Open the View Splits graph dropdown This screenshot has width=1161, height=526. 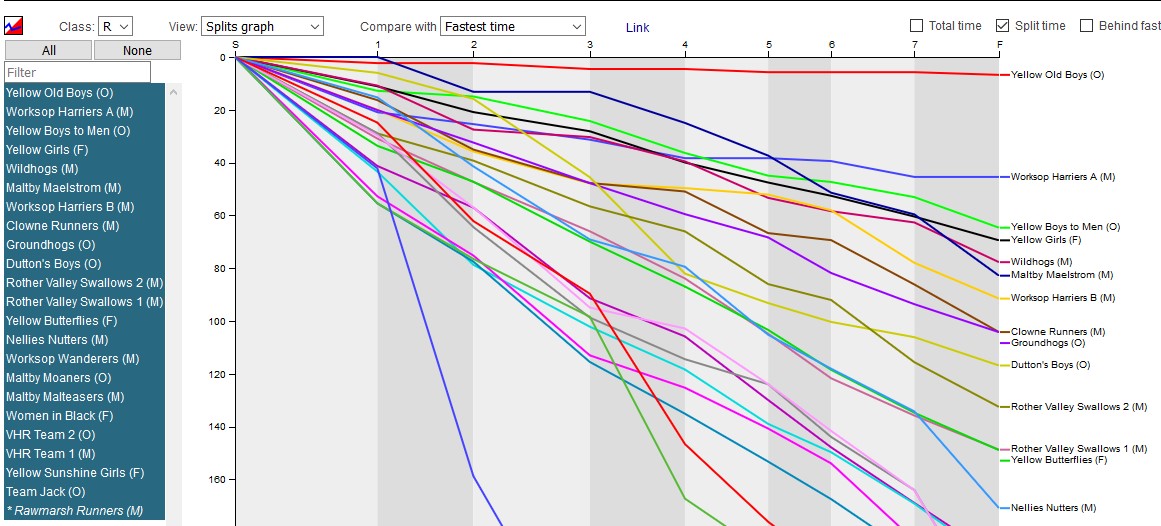pyautogui.click(x=262, y=27)
